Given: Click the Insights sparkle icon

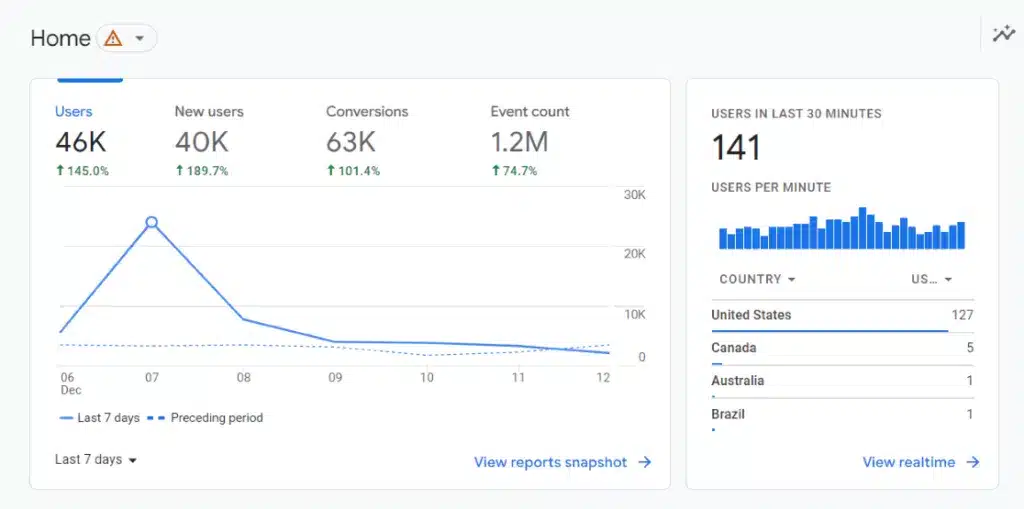Looking at the screenshot, I should pos(1003,34).
